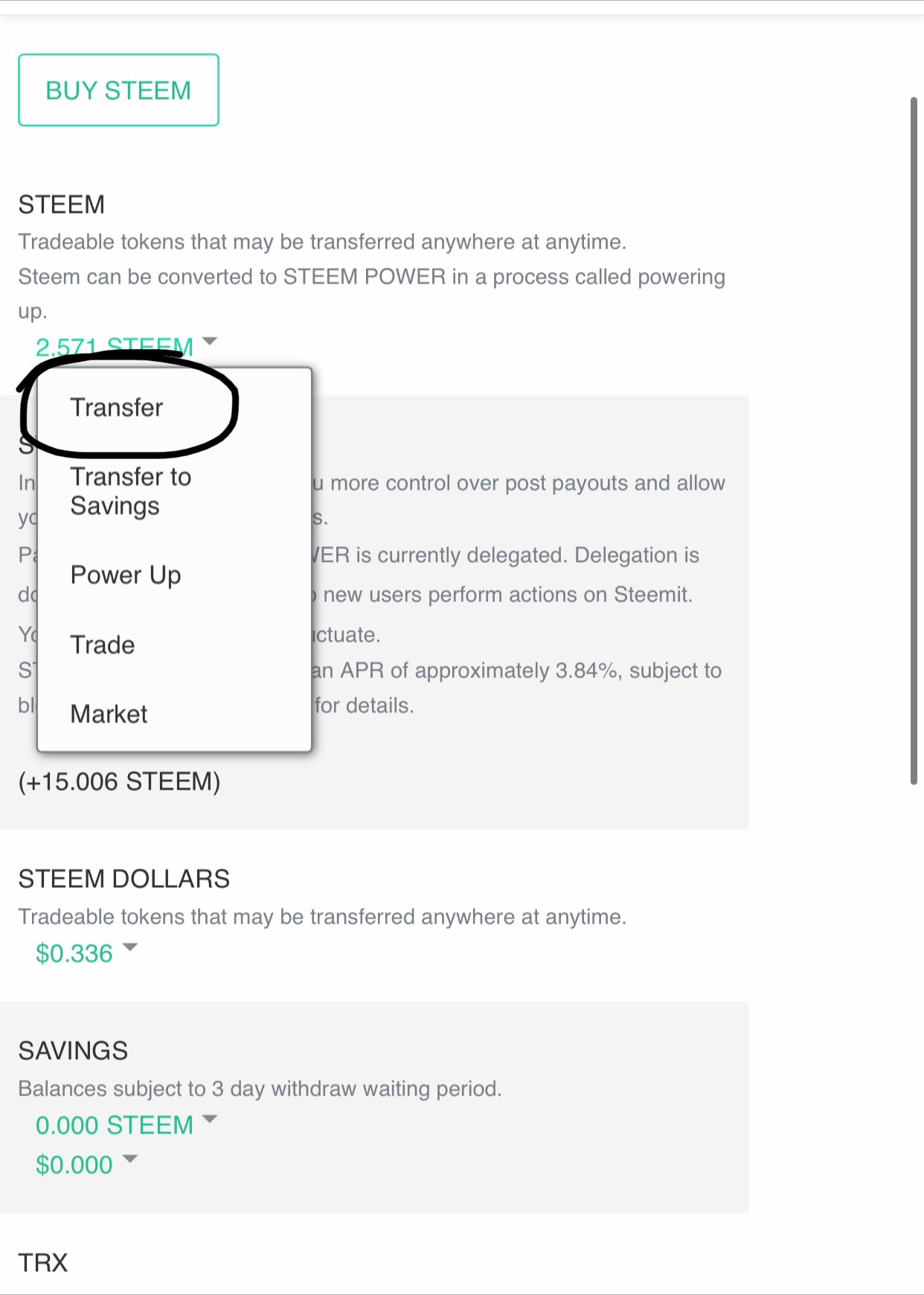This screenshot has height=1295, width=924.
Task: Click the STEEM section heading
Action: coord(62,205)
